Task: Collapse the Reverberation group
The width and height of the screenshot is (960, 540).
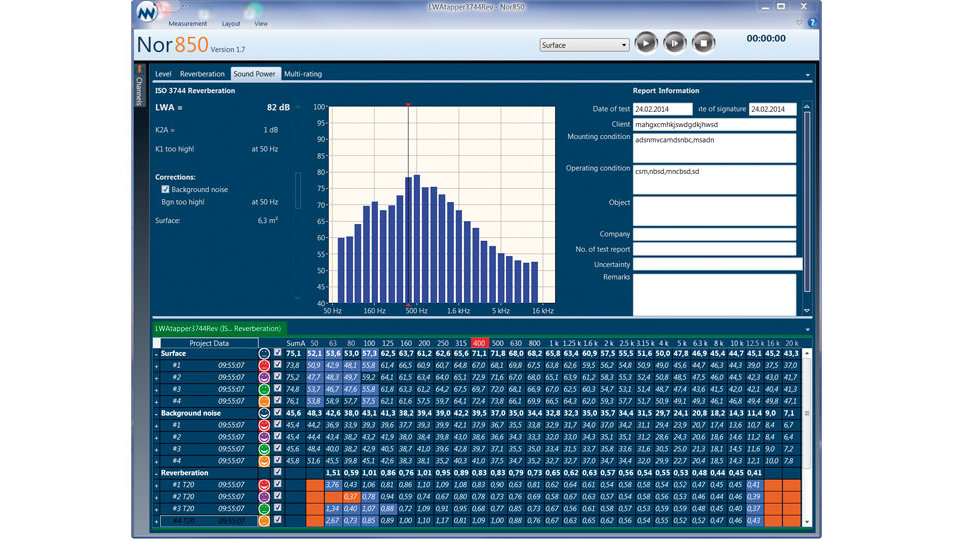Action: pos(156,473)
